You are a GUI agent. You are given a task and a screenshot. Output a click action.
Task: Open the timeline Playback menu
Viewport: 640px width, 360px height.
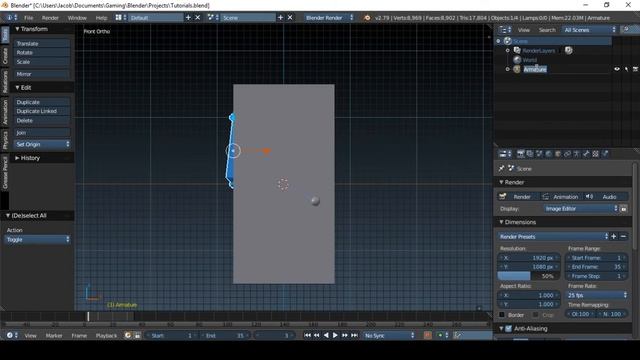pos(106,336)
